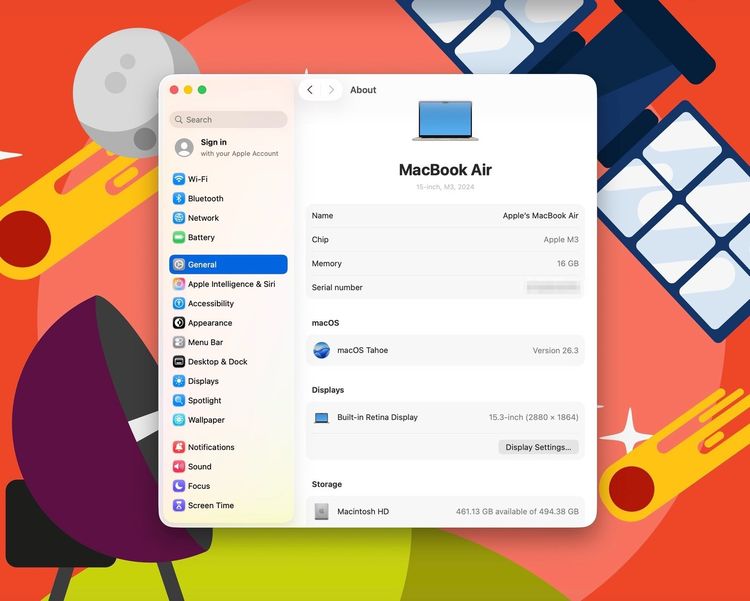Screen dimensions: 750x601
Task: Select the Network globe icon
Action: pyautogui.click(x=179, y=218)
